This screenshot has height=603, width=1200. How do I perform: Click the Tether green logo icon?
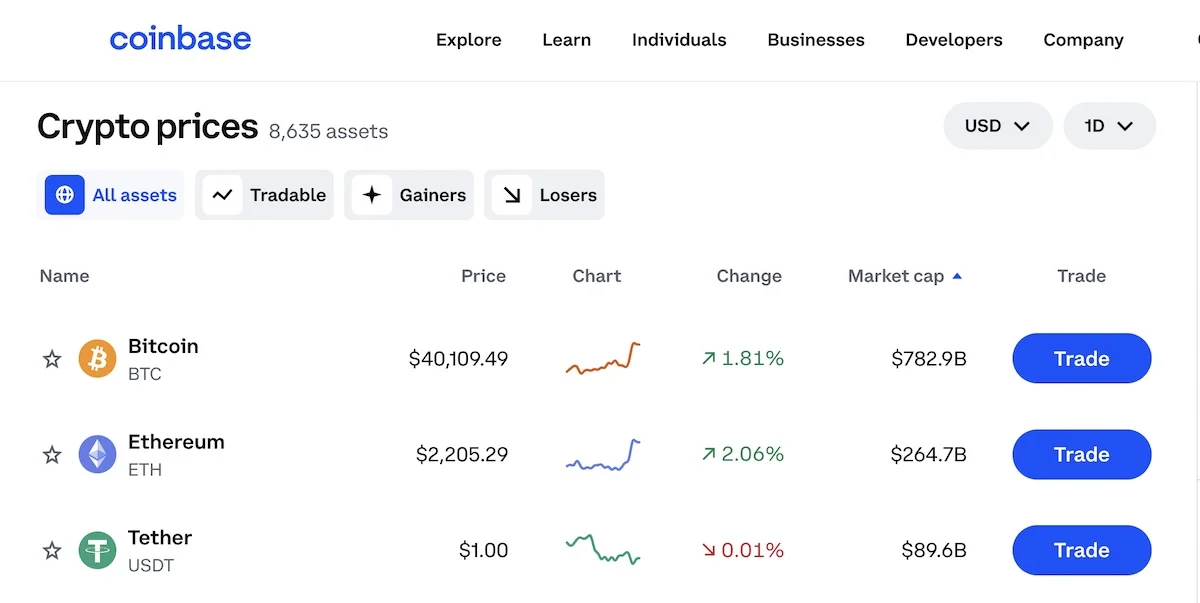pos(97,550)
